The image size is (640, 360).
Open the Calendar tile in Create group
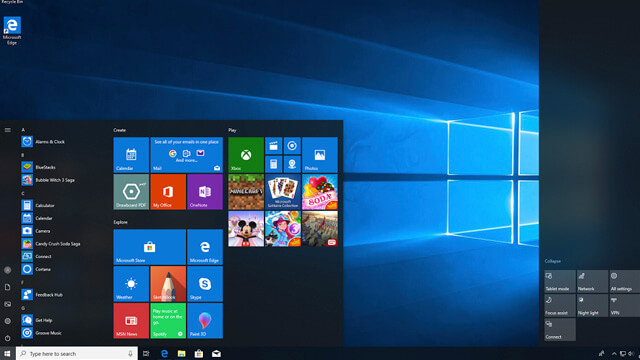(131, 155)
